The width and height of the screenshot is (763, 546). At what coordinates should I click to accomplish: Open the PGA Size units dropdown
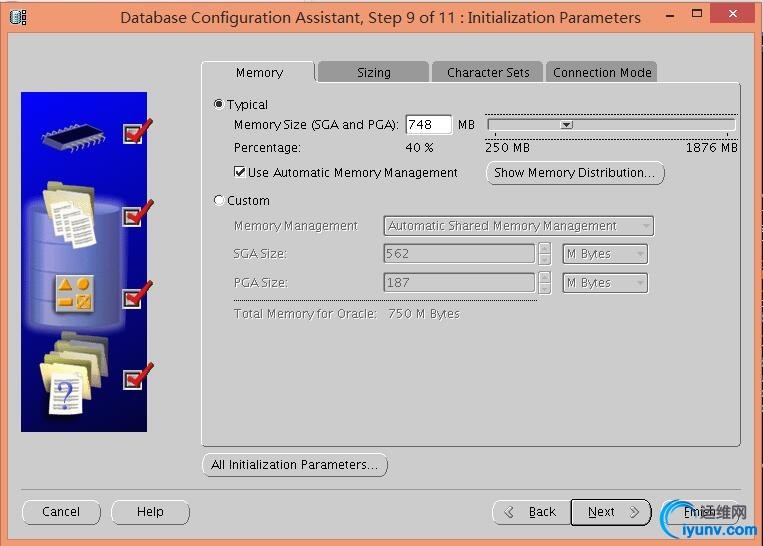pyautogui.click(x=605, y=283)
